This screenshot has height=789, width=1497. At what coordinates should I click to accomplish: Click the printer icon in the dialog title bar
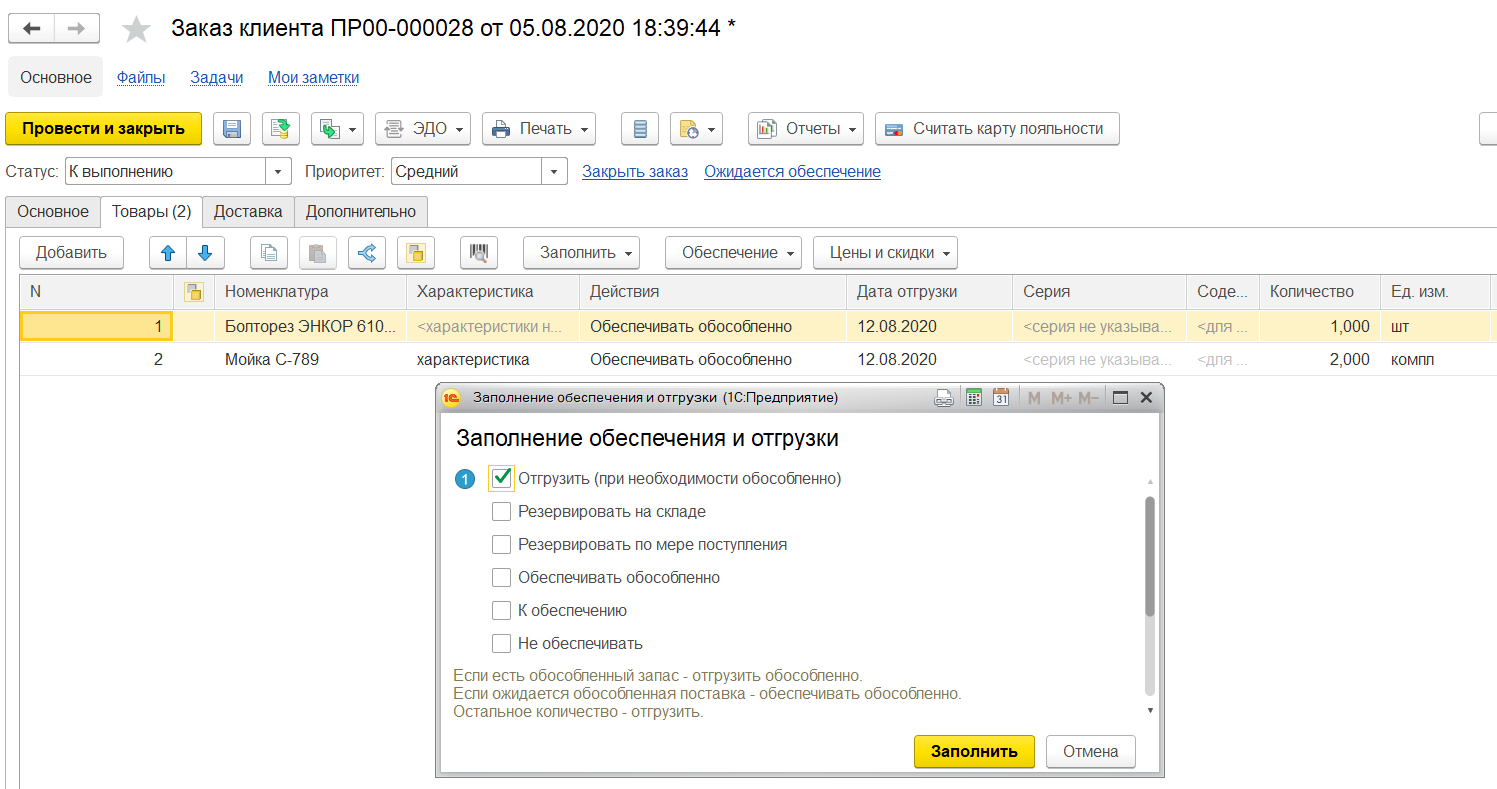point(944,398)
